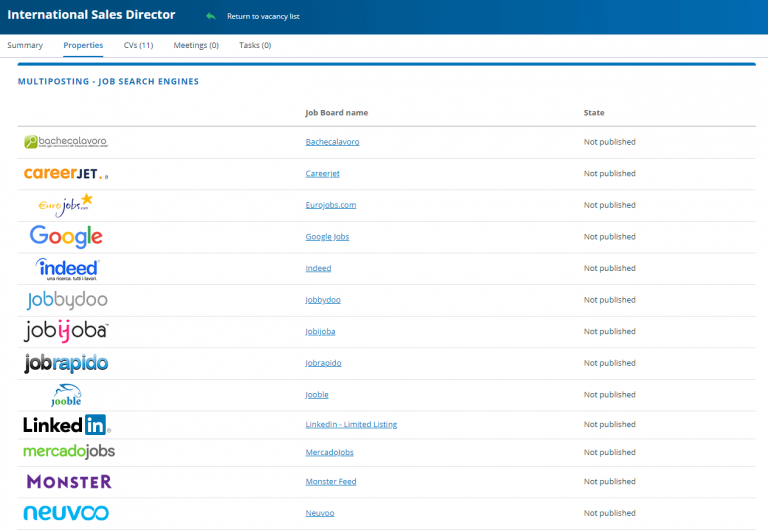Click Not published state for Jobbydoo

609,300
